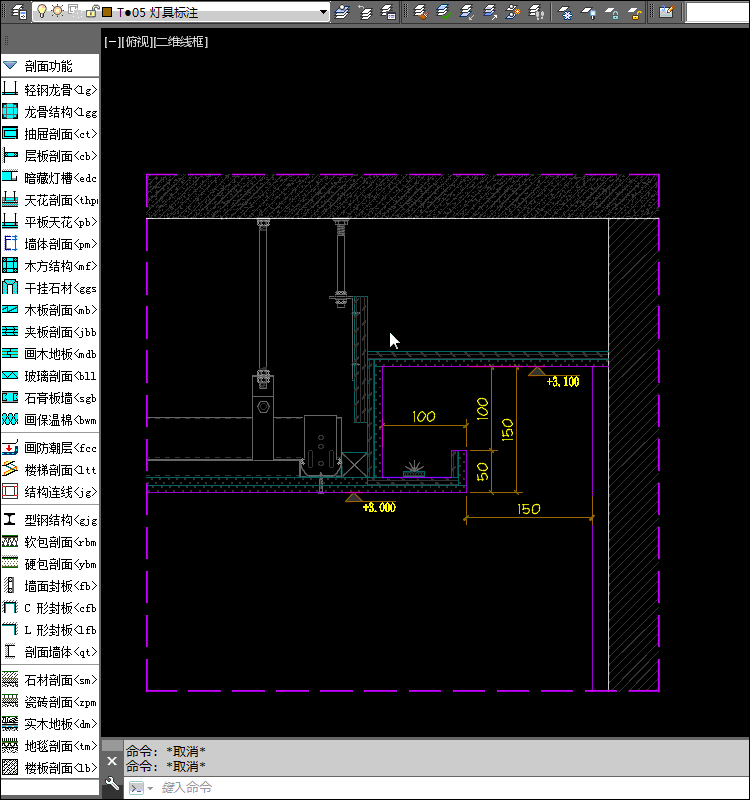The image size is (750, 800).
Task: Open the [-] viewport controls menu
Action: coord(111,42)
